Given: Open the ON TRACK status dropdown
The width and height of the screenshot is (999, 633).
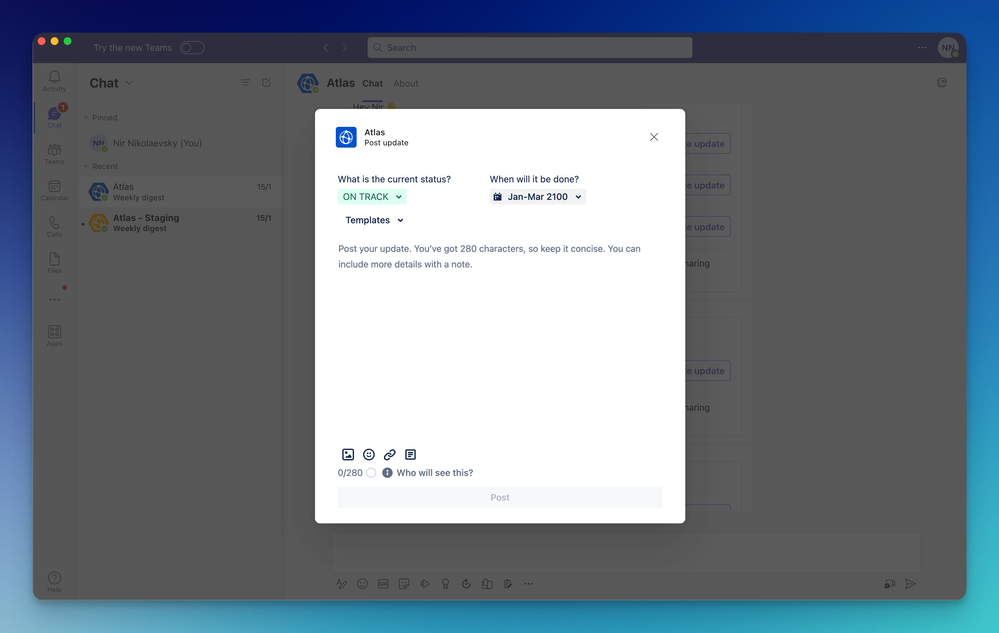Looking at the screenshot, I should coord(372,197).
